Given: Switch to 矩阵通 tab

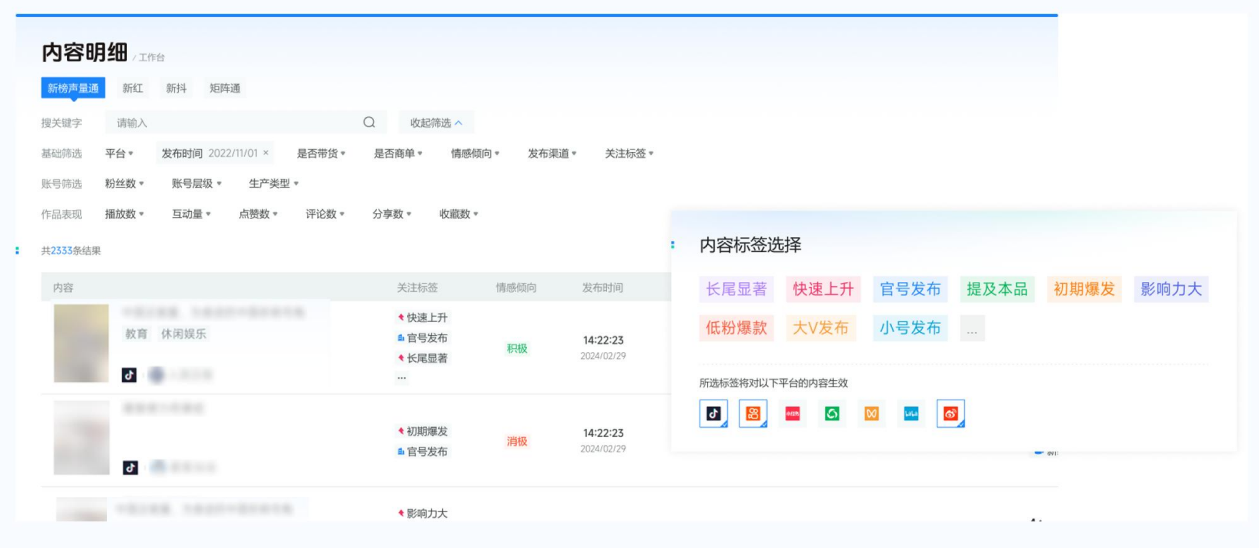Looking at the screenshot, I should pyautogui.click(x=225, y=88).
